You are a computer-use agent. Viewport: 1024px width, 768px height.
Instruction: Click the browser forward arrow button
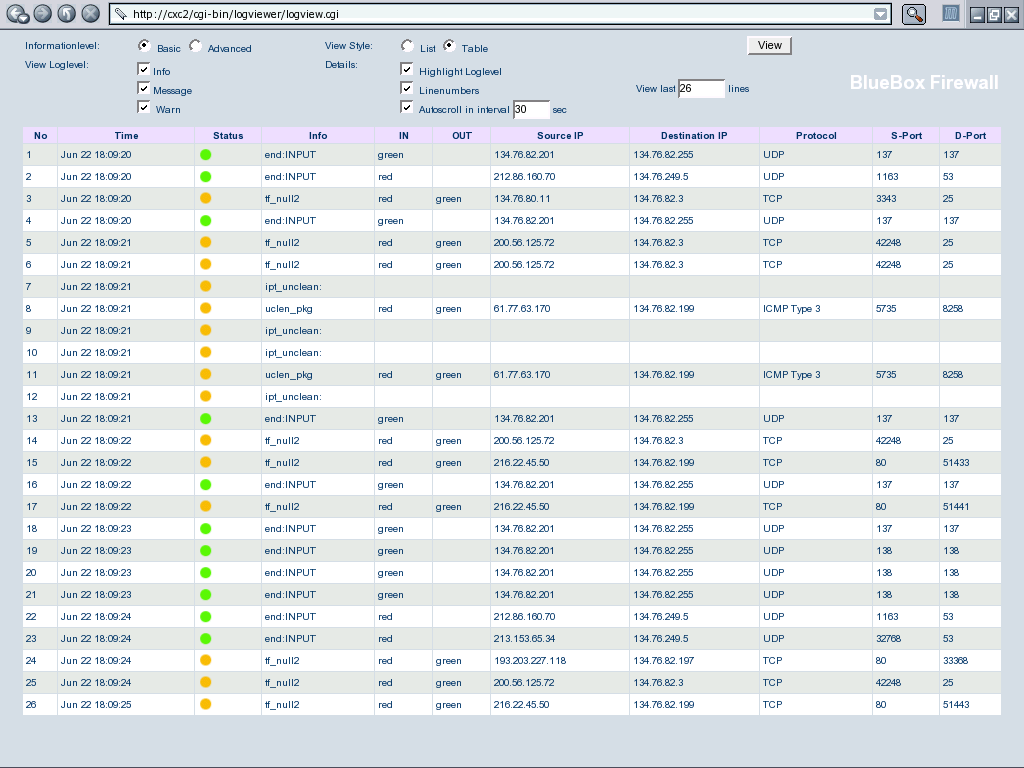point(42,14)
